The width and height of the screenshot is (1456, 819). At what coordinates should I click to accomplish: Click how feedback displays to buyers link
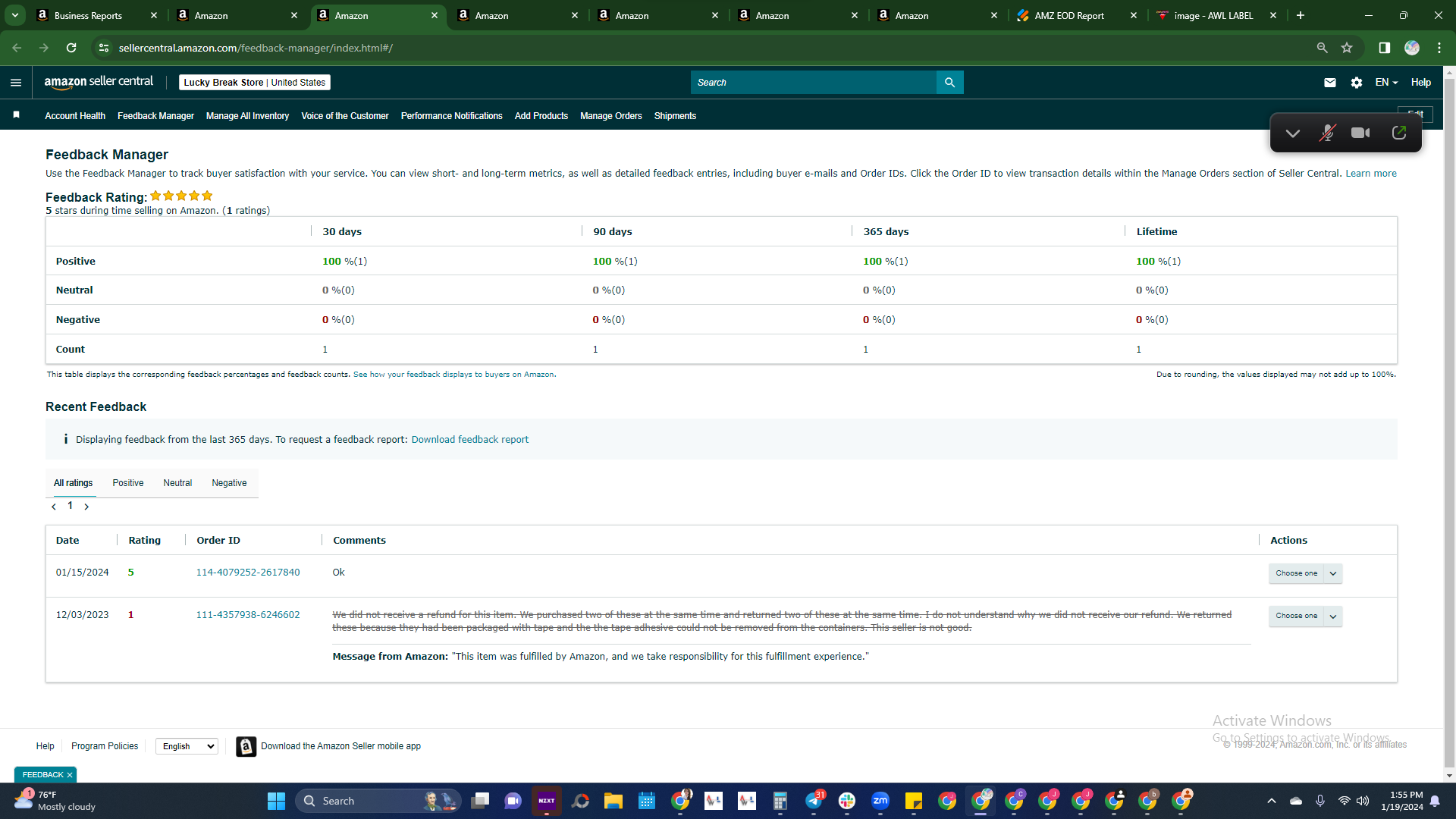[453, 375]
